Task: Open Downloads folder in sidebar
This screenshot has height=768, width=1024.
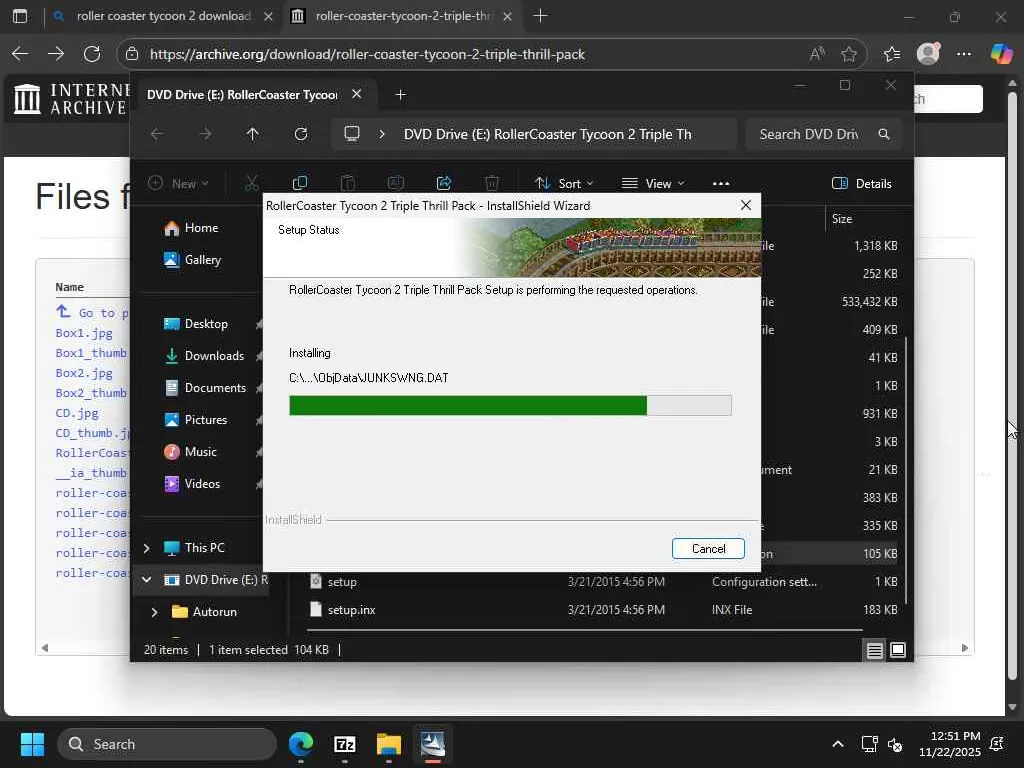Action: 214,356
